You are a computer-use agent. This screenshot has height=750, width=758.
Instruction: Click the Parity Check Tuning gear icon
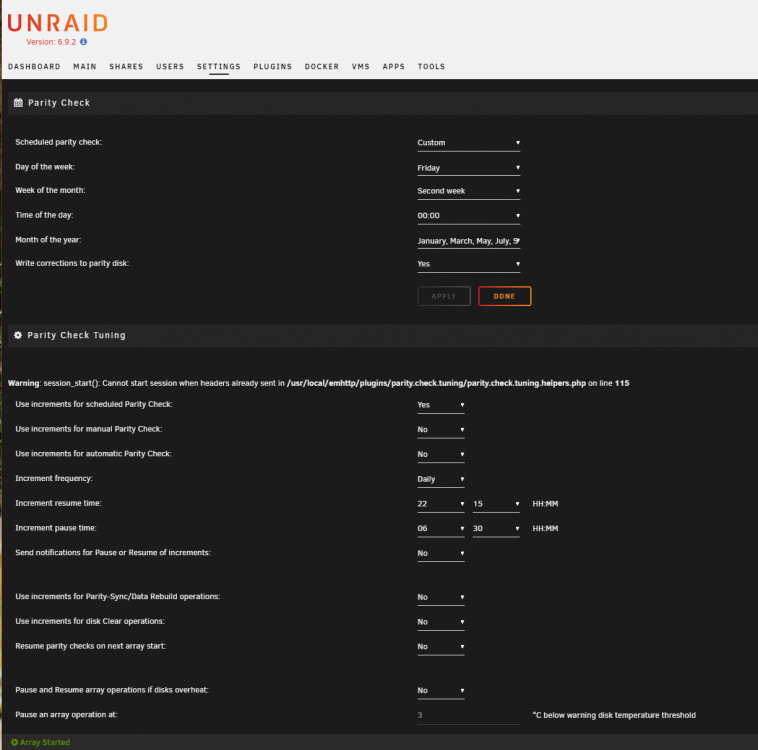point(18,335)
